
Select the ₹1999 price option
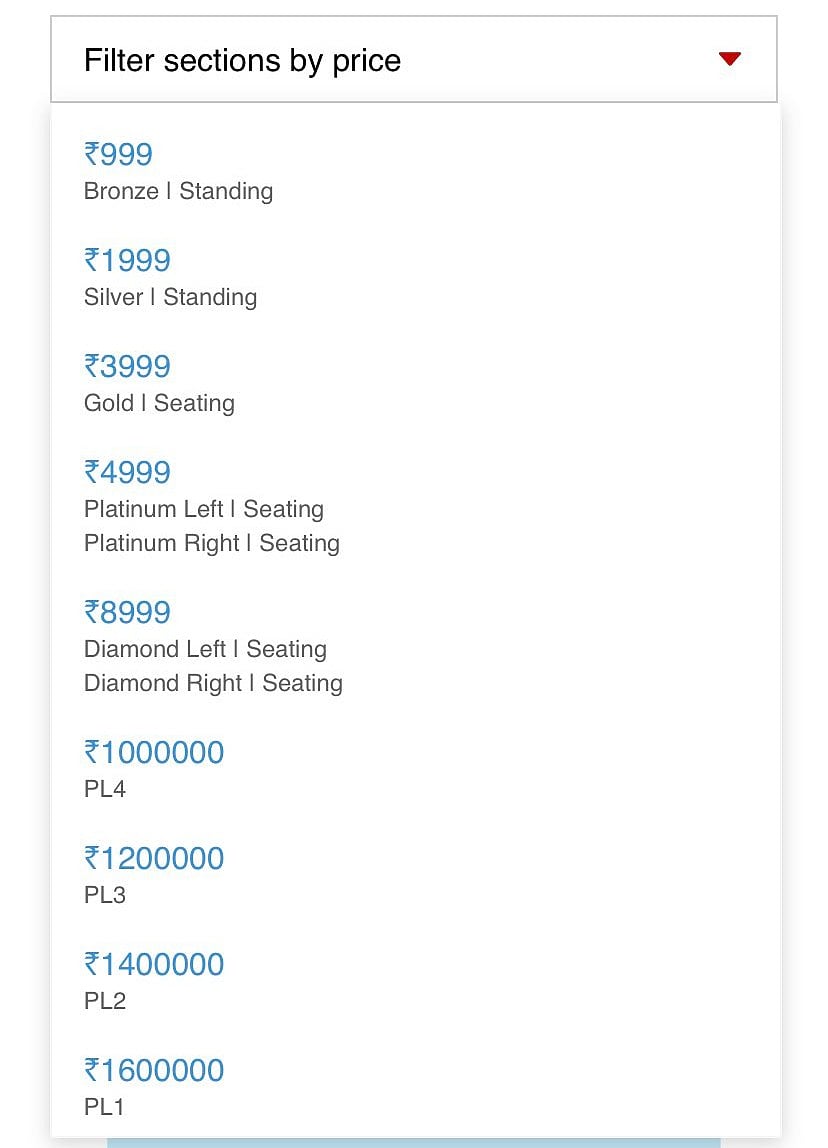tap(127, 260)
